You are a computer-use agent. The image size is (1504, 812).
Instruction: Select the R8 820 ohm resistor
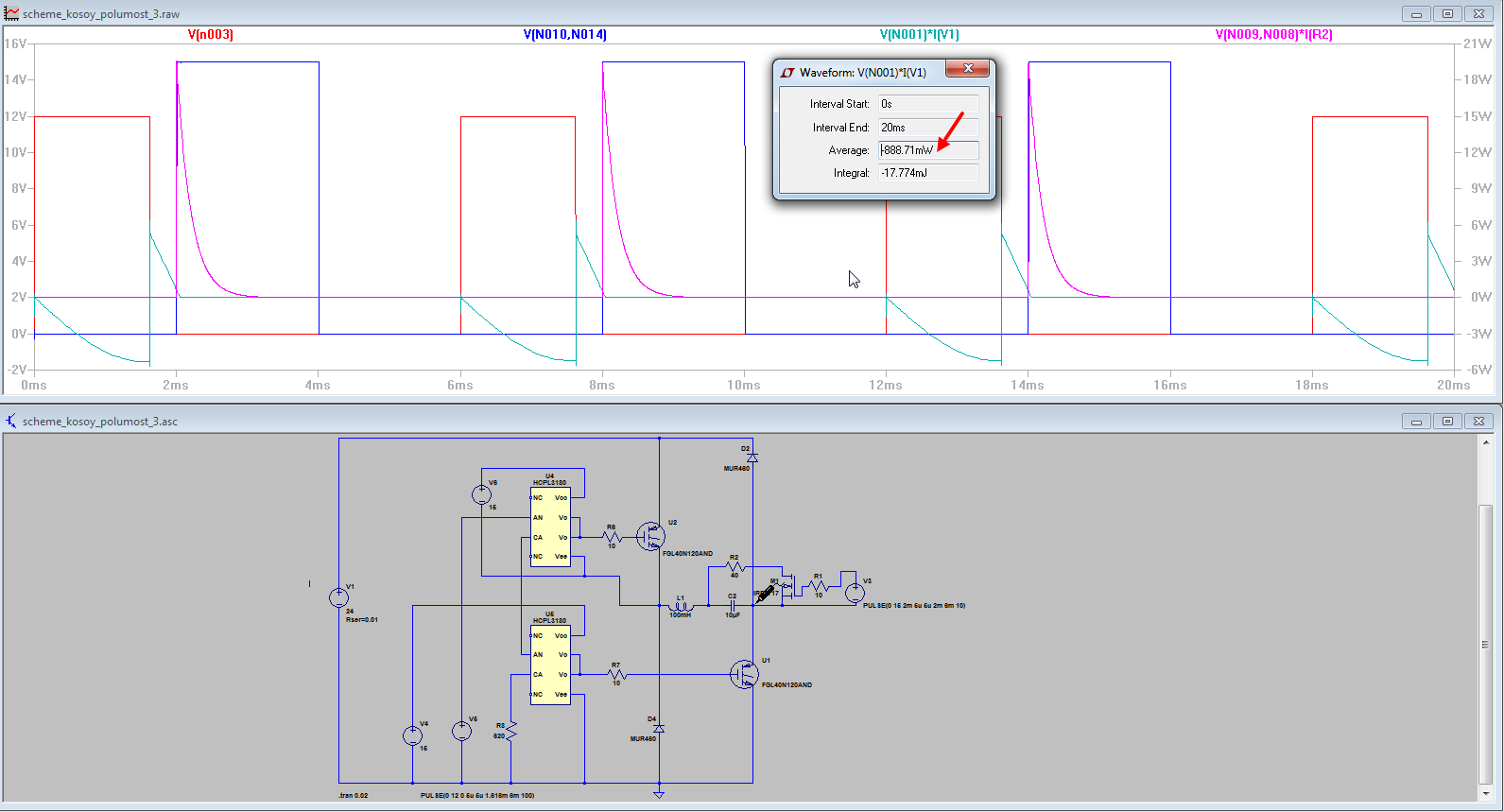point(511,731)
